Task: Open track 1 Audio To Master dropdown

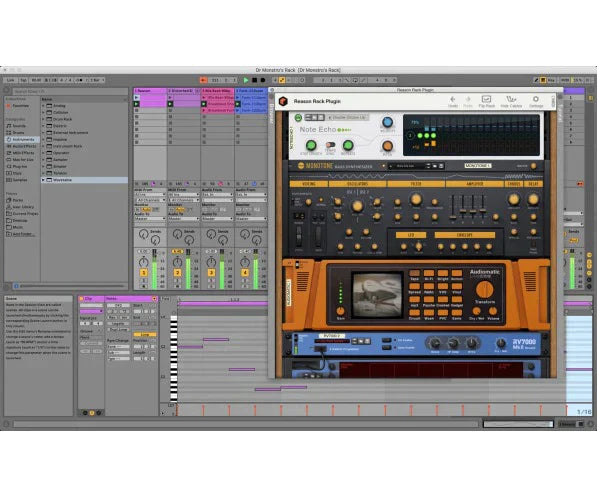Action: 150,219
